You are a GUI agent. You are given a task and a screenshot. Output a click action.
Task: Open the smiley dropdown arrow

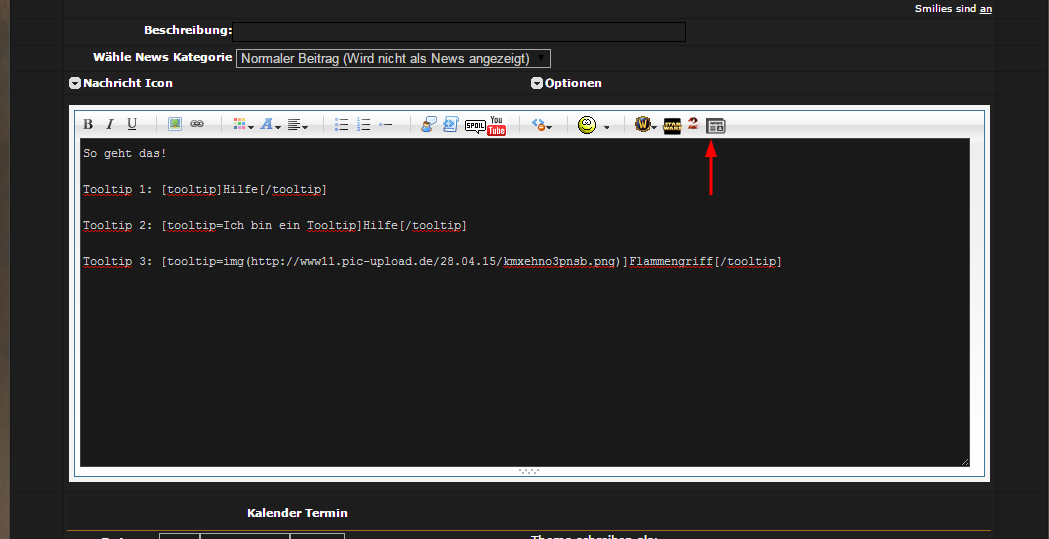click(x=606, y=126)
